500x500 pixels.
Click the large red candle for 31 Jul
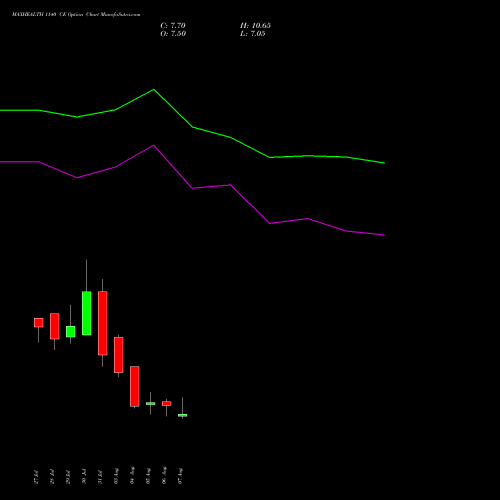pos(103,323)
